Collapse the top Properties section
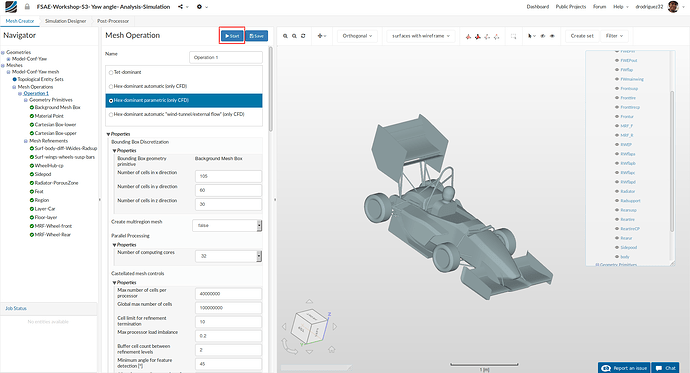Image resolution: width=690 pixels, height=373 pixels. (108, 134)
